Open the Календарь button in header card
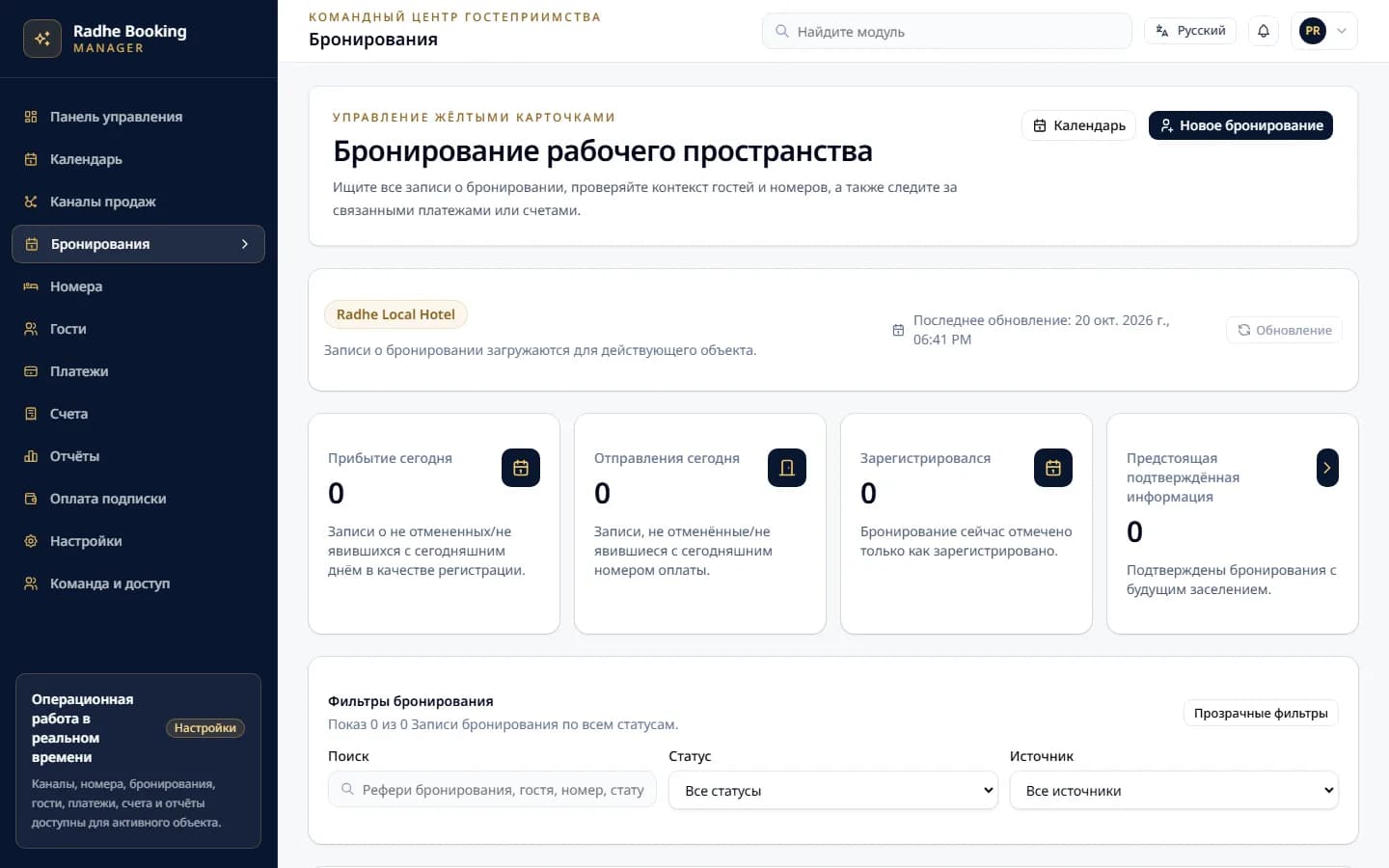 pyautogui.click(x=1078, y=125)
